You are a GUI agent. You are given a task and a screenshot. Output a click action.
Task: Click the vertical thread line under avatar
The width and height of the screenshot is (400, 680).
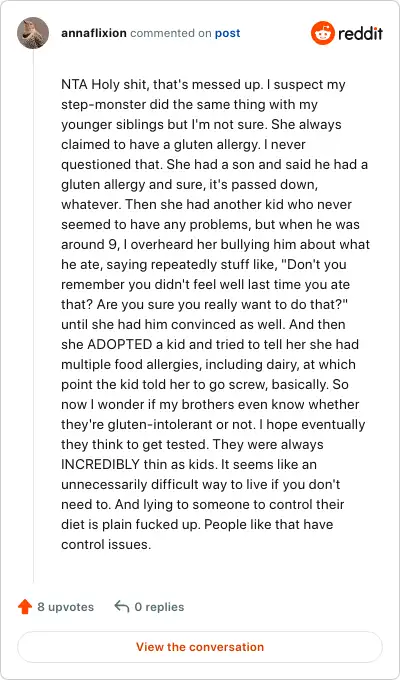pos(33,316)
